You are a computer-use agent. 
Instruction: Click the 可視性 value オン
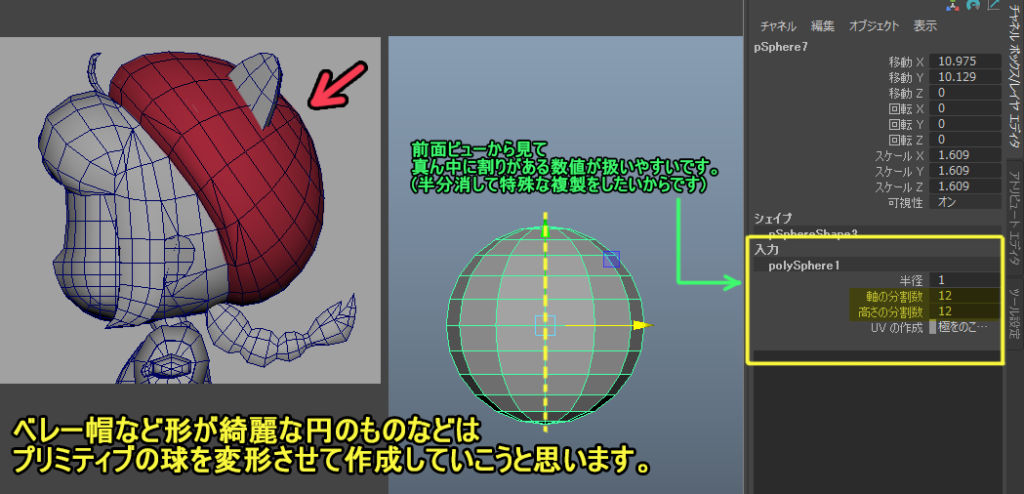click(x=965, y=203)
